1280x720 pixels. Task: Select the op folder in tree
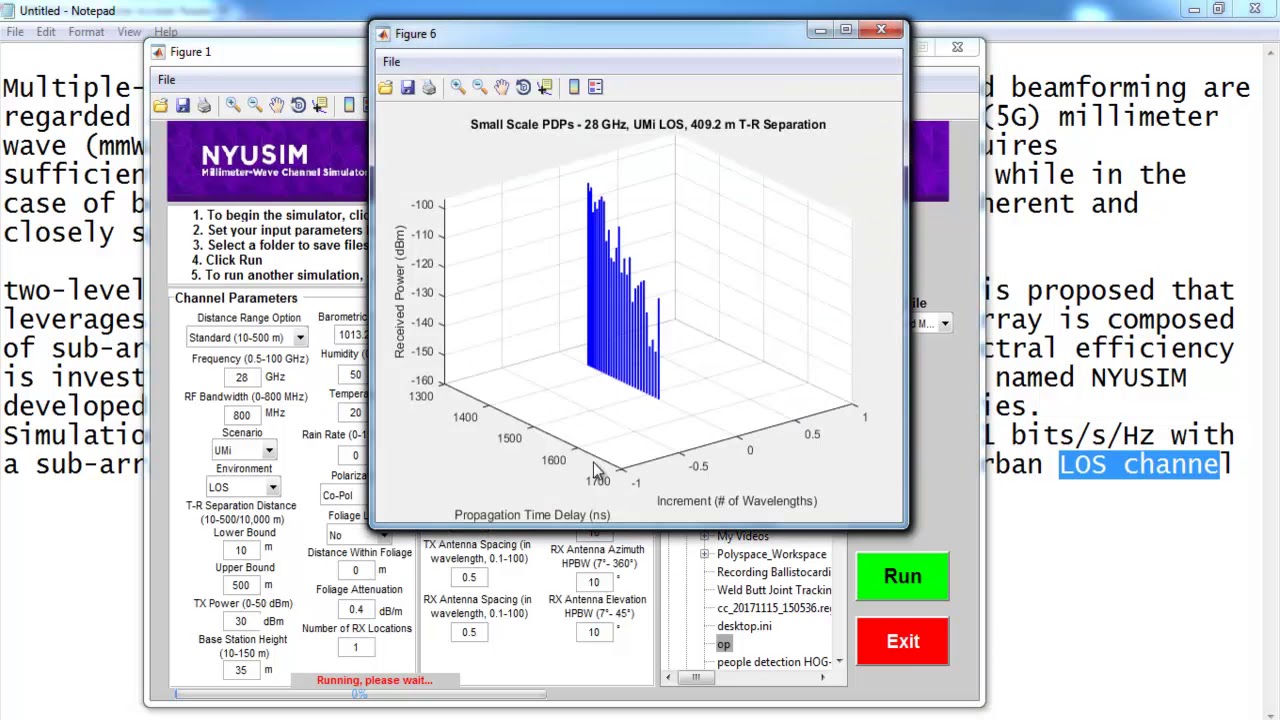(723, 644)
